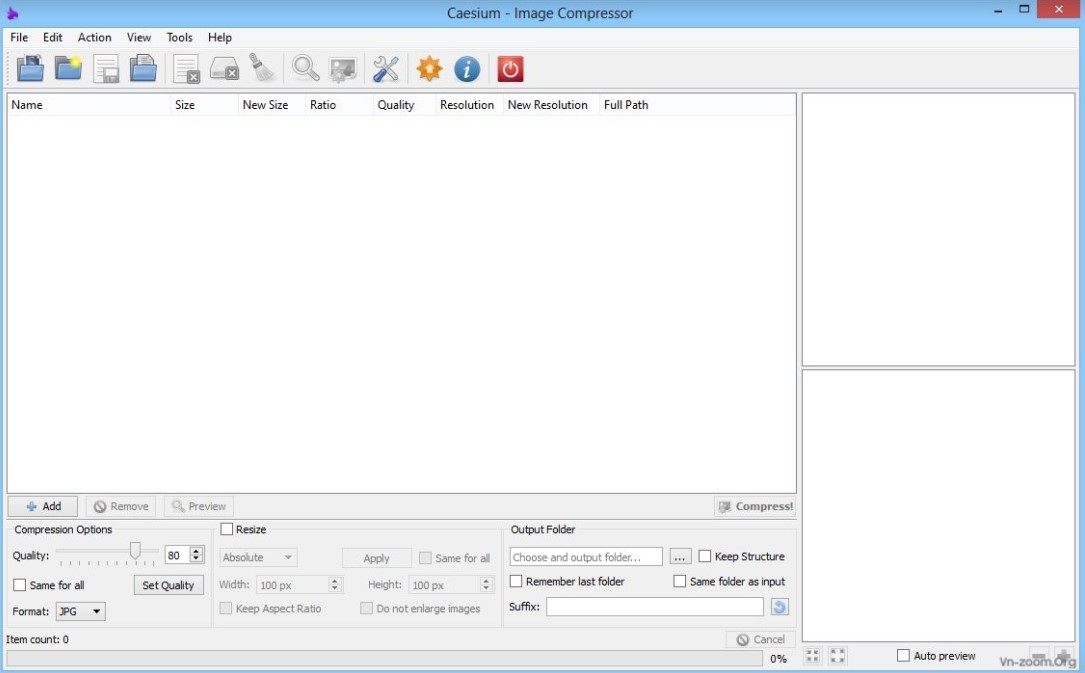Screen dimensions: 1085x673
Task: Open the View menu
Action: (138, 37)
